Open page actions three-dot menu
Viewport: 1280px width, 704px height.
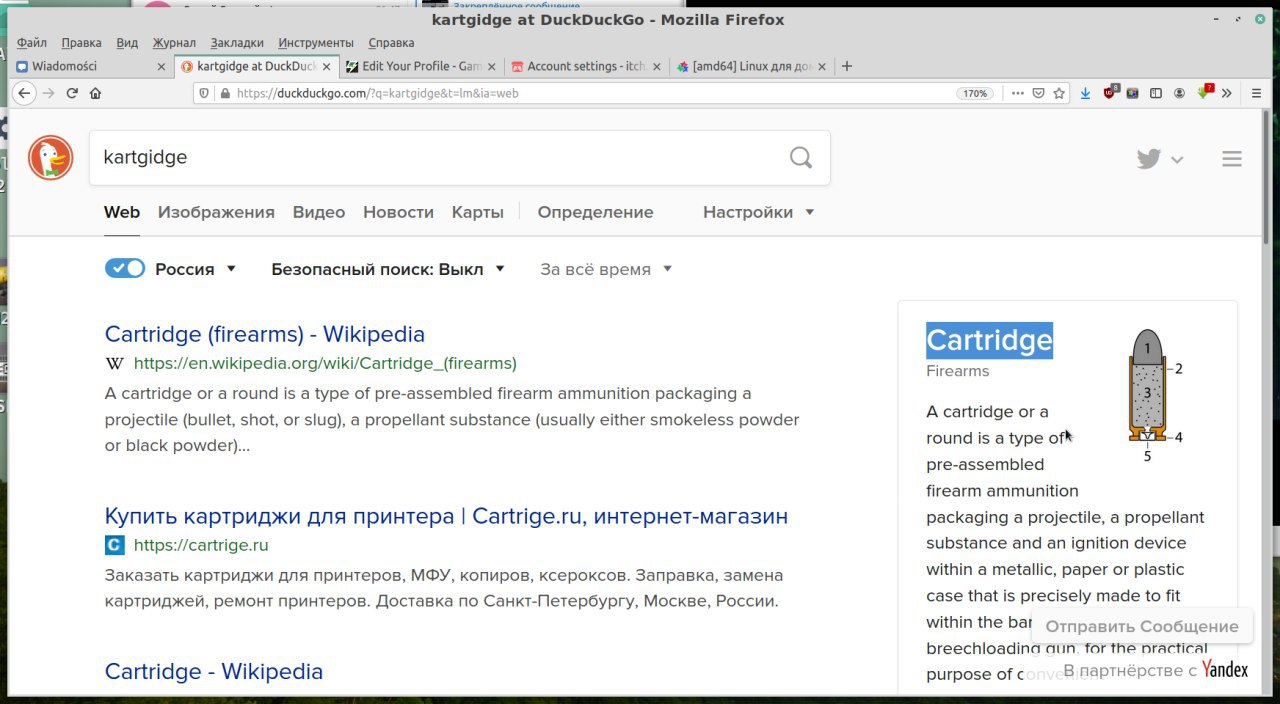point(1018,93)
